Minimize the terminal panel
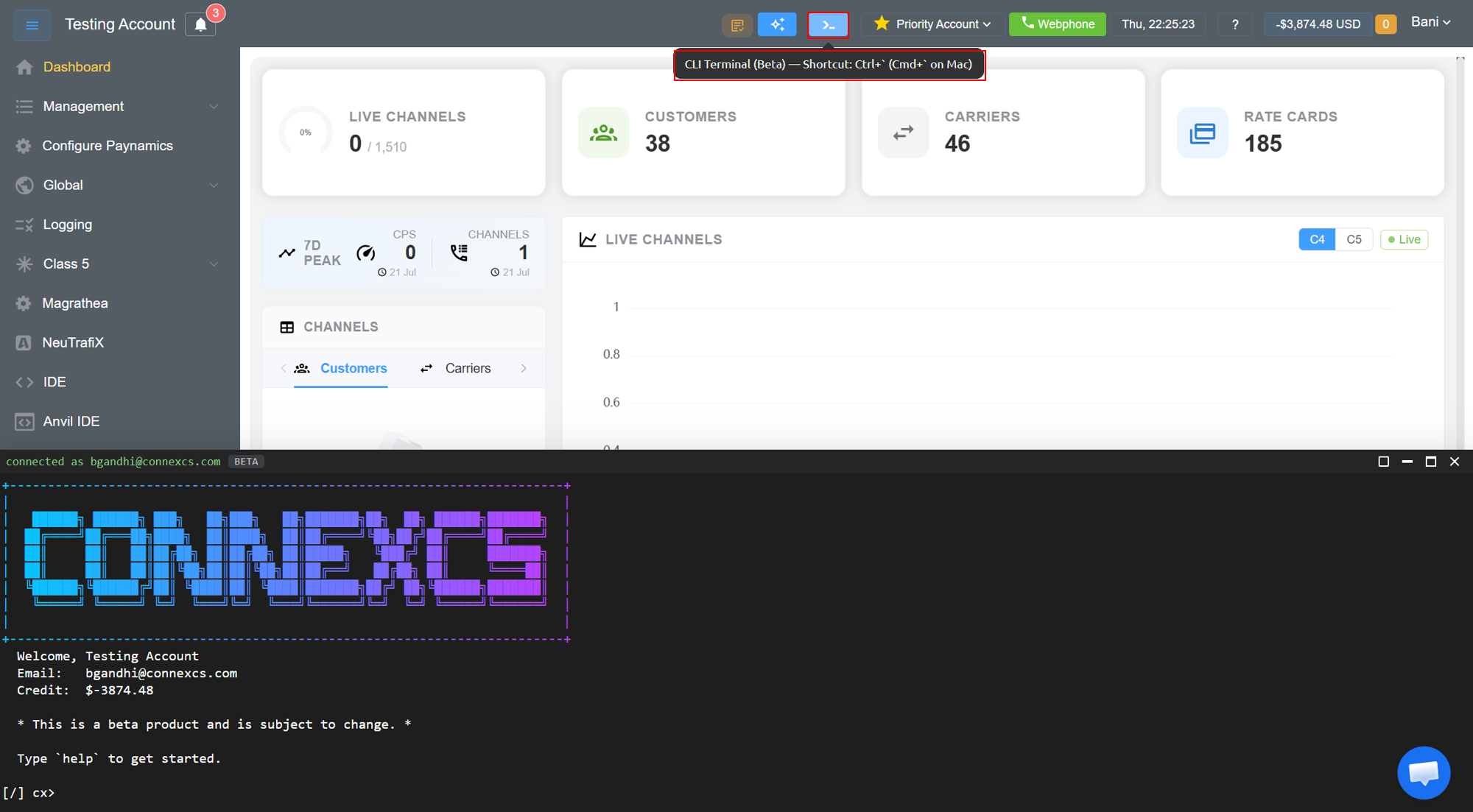1473x812 pixels. coord(1407,462)
